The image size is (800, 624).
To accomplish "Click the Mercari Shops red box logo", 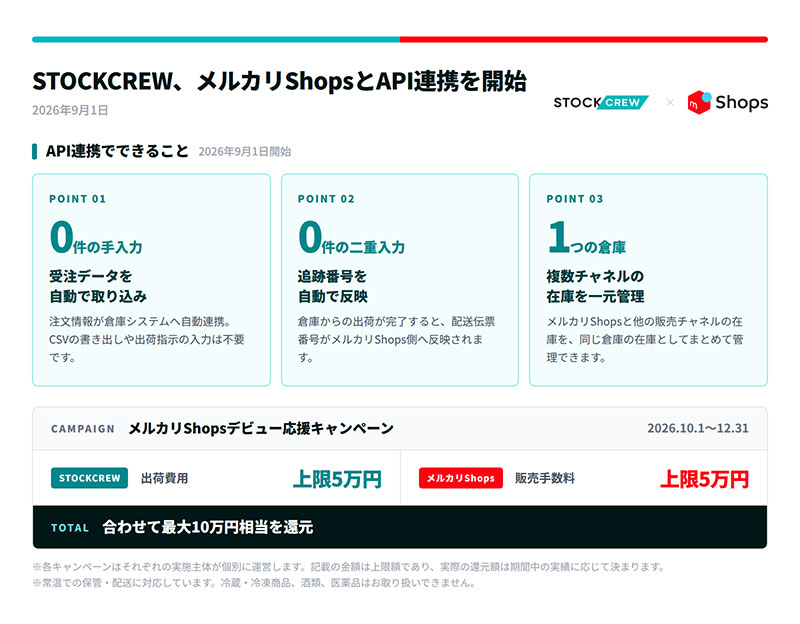I will [x=699, y=103].
